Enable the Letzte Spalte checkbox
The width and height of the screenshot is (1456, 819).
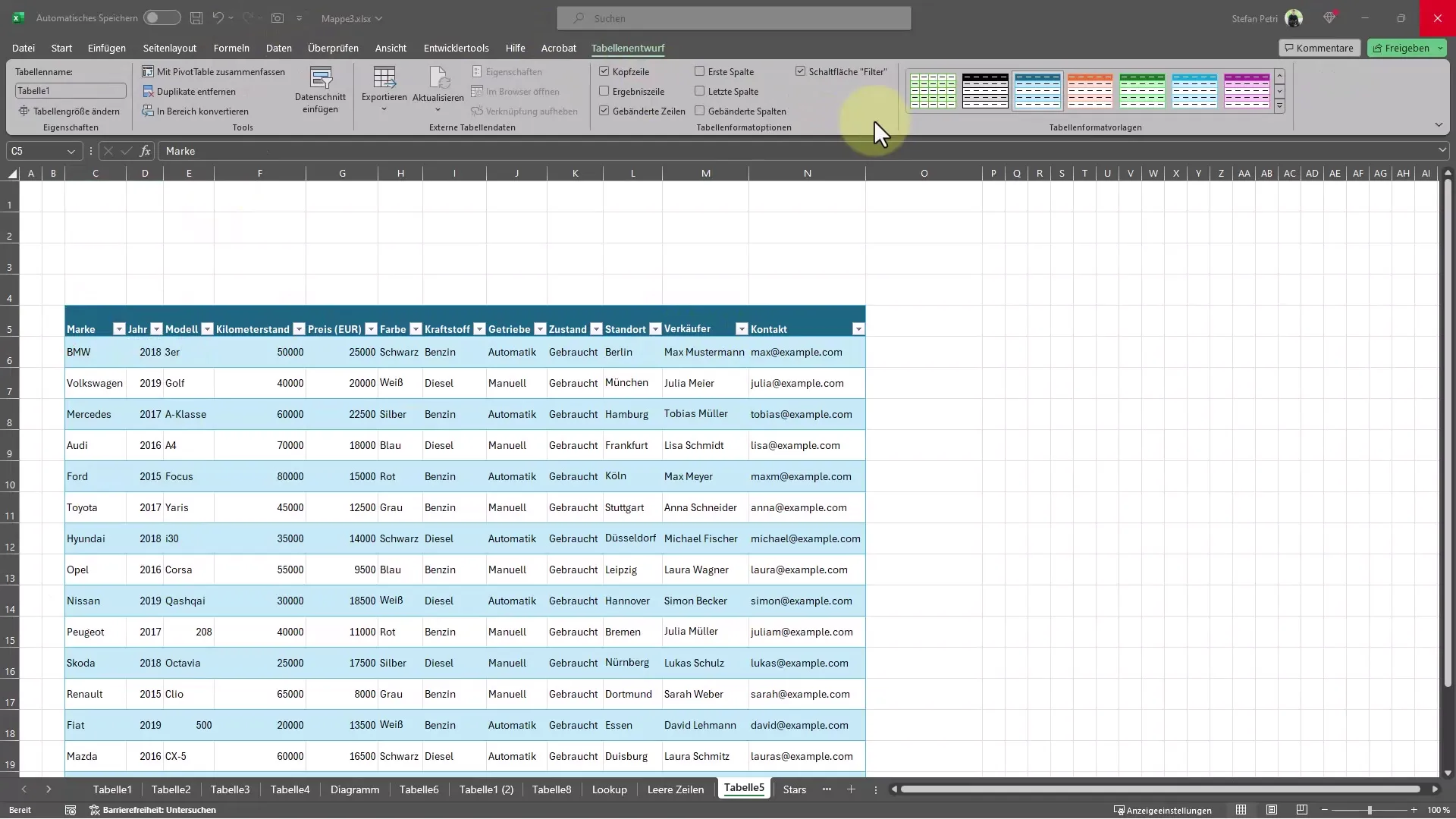click(700, 91)
